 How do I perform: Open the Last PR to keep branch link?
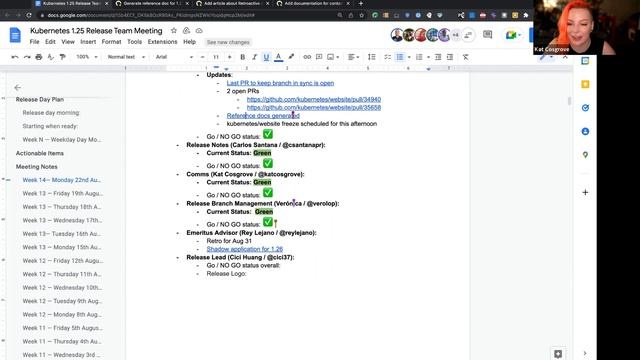[x=280, y=83]
